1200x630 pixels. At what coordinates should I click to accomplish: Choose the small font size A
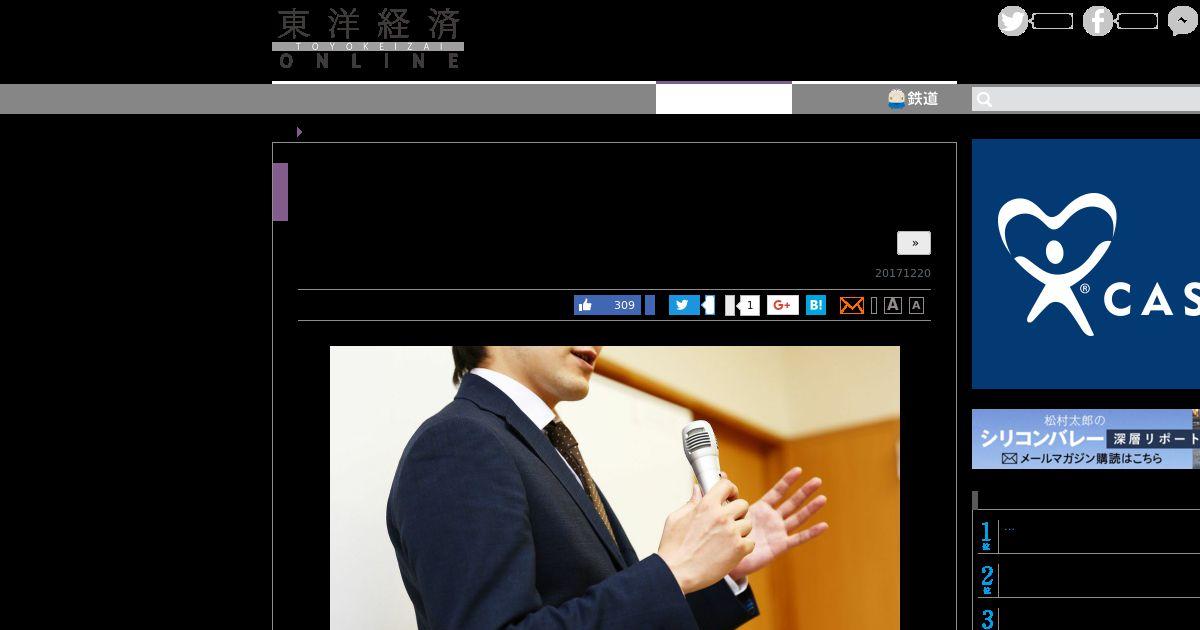click(916, 305)
